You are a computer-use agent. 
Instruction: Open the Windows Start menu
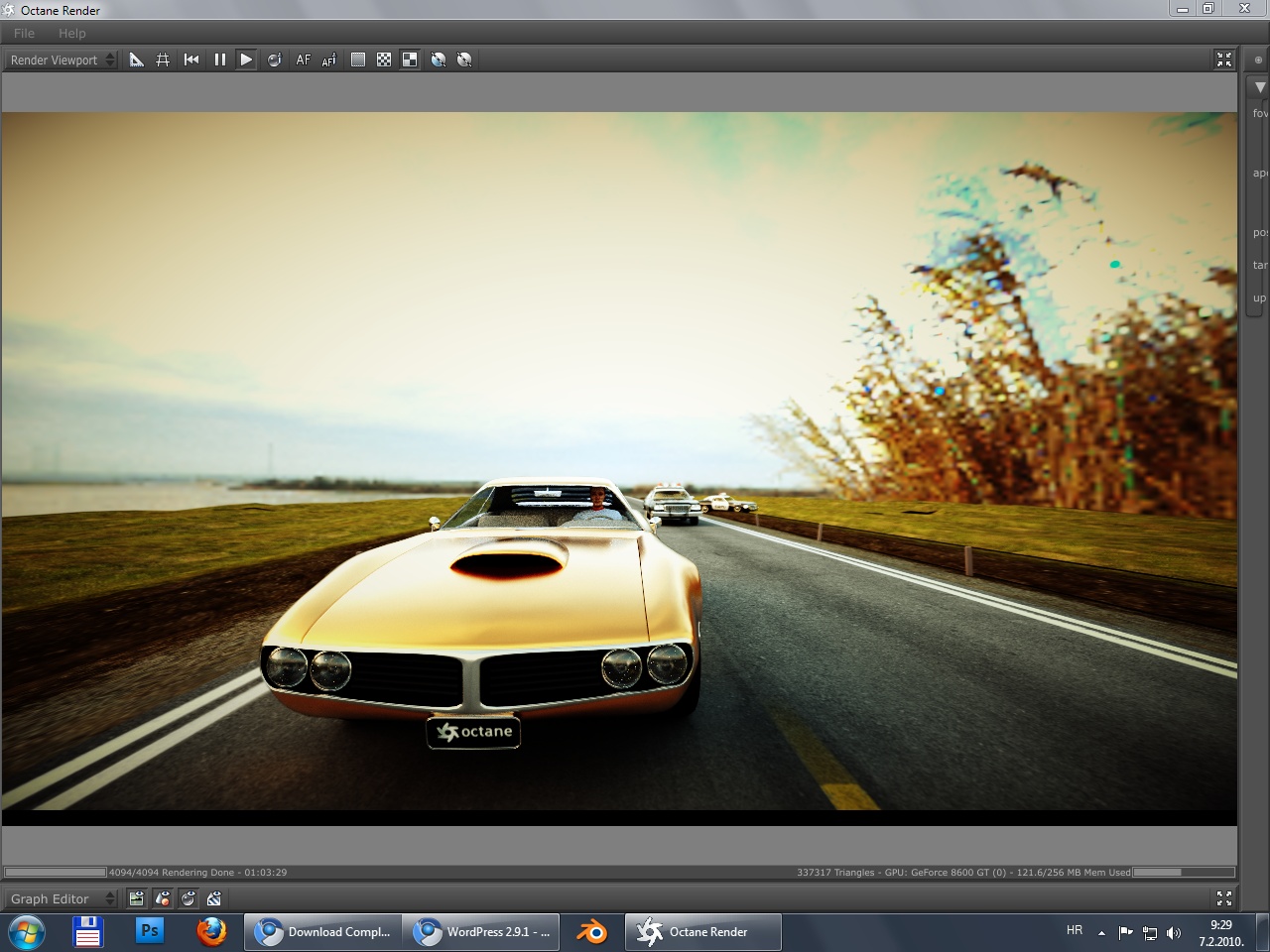pyautogui.click(x=27, y=932)
